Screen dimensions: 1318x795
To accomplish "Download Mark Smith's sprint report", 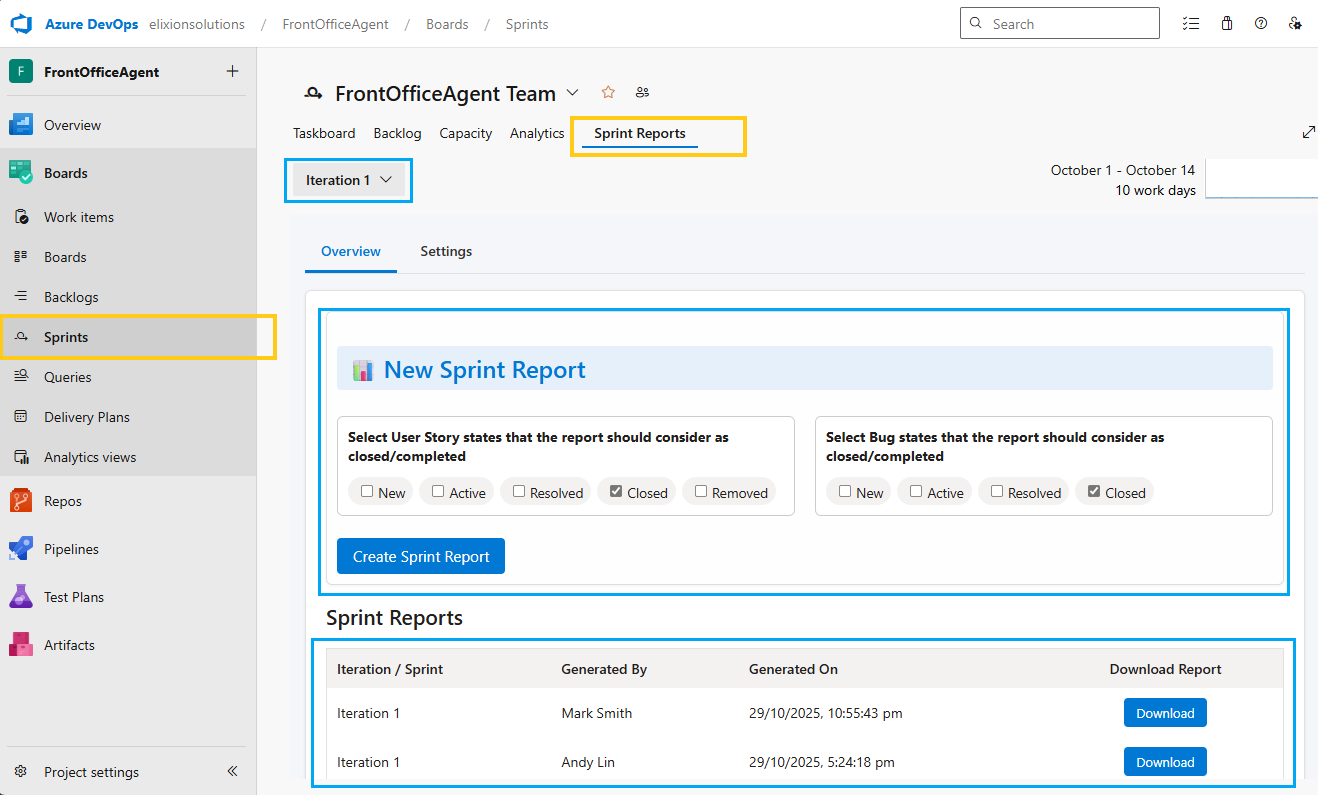I will tap(1165, 713).
